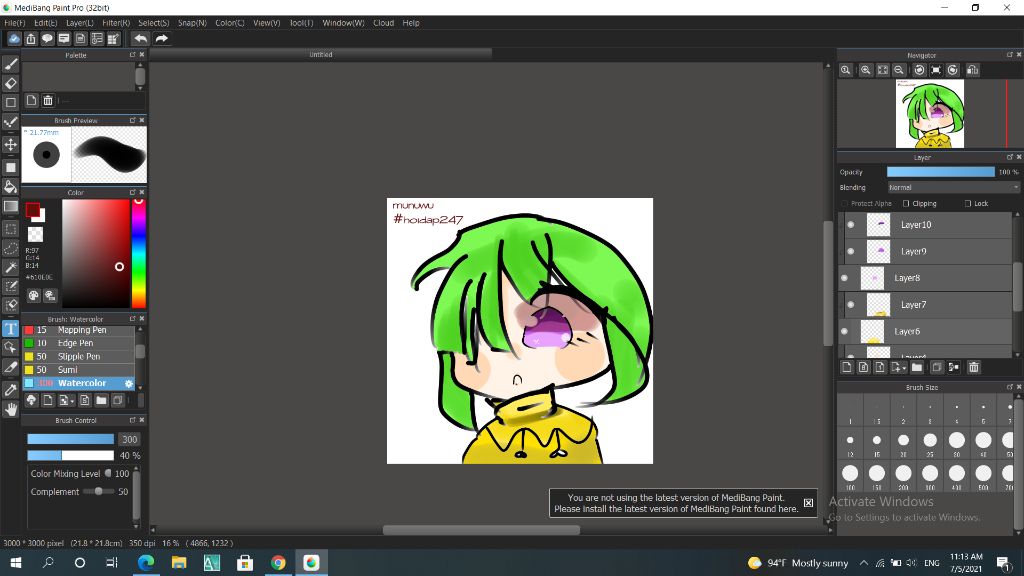Open the Select menu
Screen dimensions: 1024x576
pyautogui.click(x=153, y=23)
